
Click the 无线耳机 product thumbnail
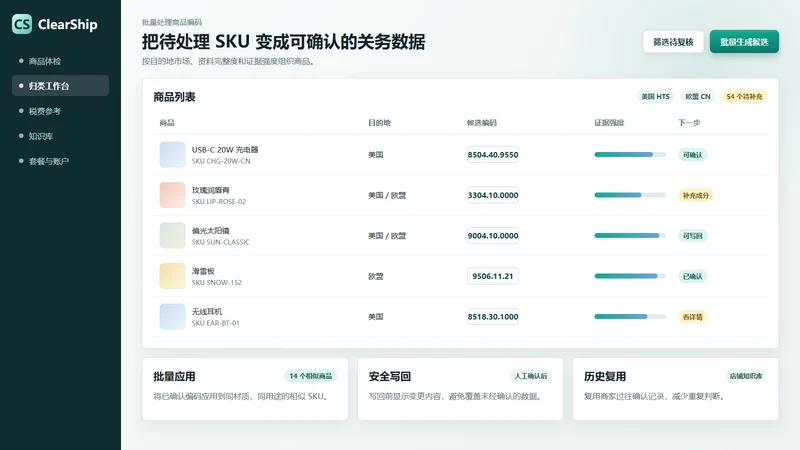coord(172,316)
